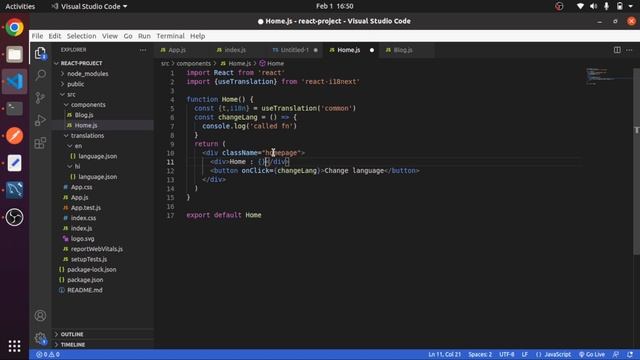The image size is (640, 360).
Task: Open Blog.js in the explorer tree
Action: click(84, 115)
